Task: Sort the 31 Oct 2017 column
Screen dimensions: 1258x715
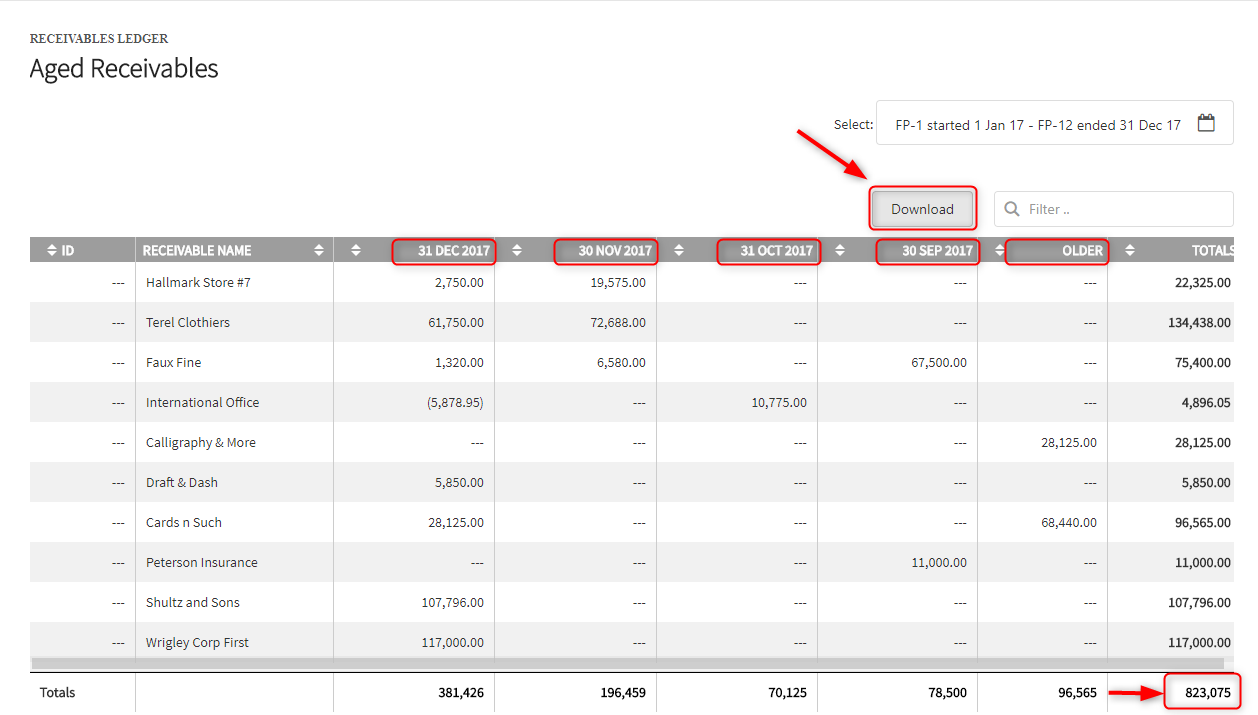Action: [679, 250]
